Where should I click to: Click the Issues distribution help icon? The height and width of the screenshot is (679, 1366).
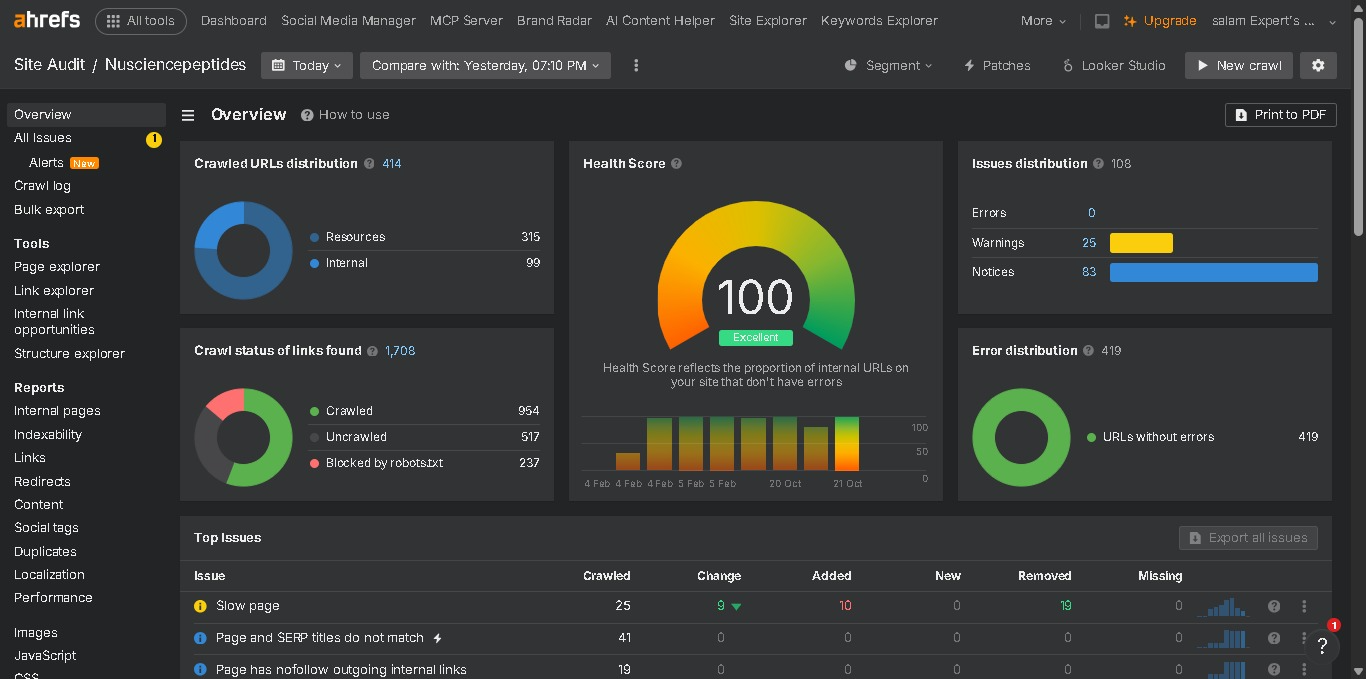coord(1098,164)
